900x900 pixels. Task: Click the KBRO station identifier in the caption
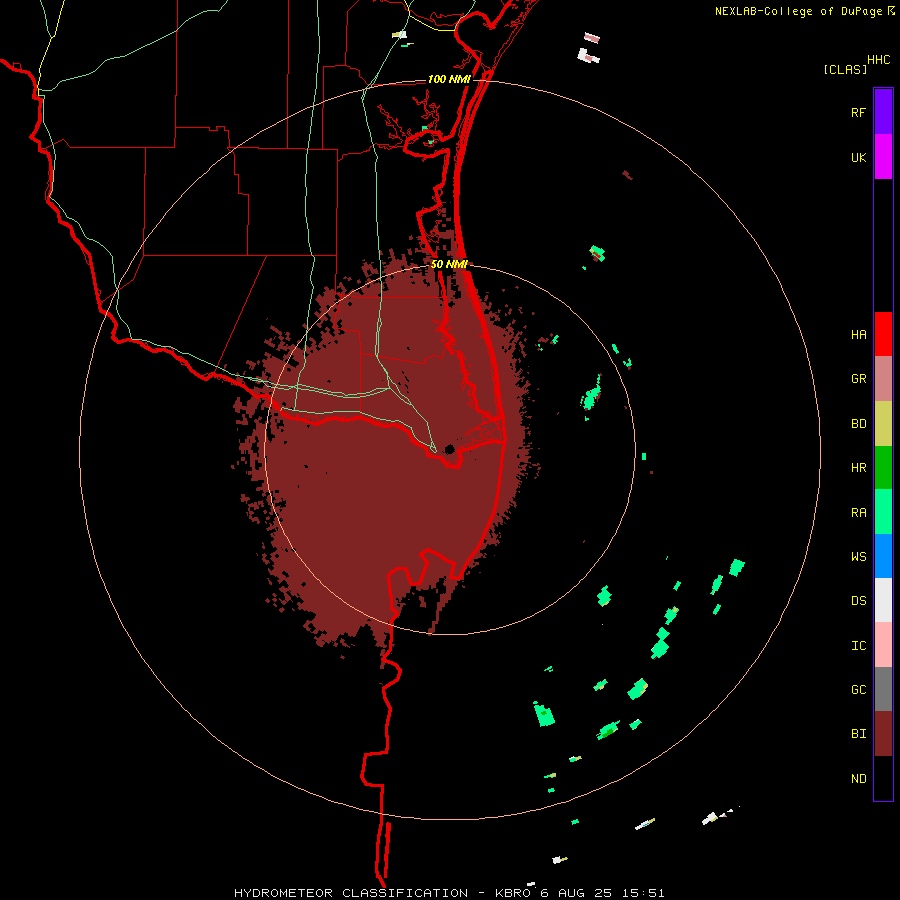(x=513, y=893)
